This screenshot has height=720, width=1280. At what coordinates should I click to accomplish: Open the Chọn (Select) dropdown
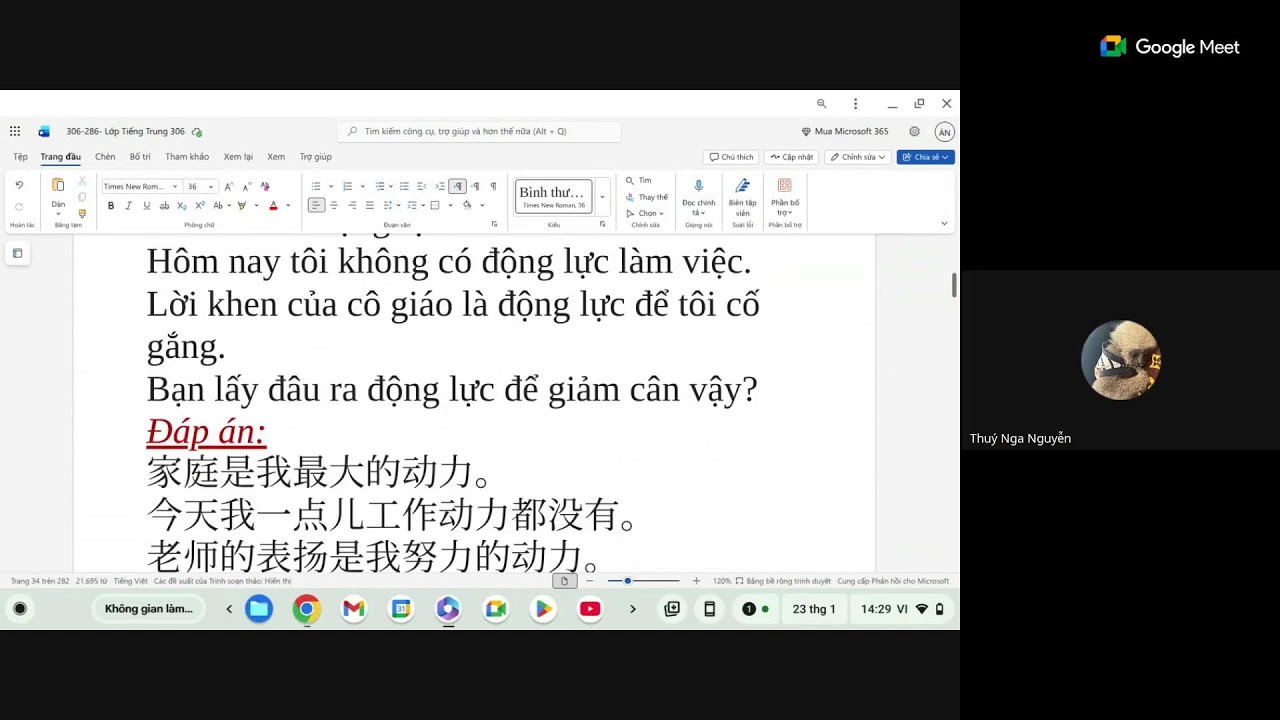[645, 213]
